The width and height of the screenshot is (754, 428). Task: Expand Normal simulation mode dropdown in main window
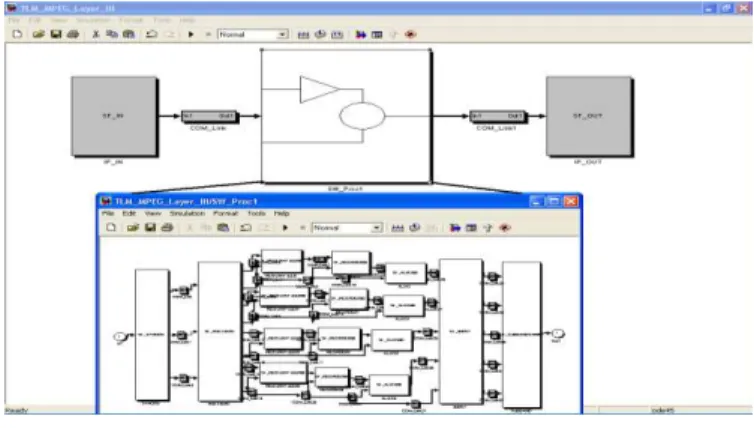(x=283, y=35)
